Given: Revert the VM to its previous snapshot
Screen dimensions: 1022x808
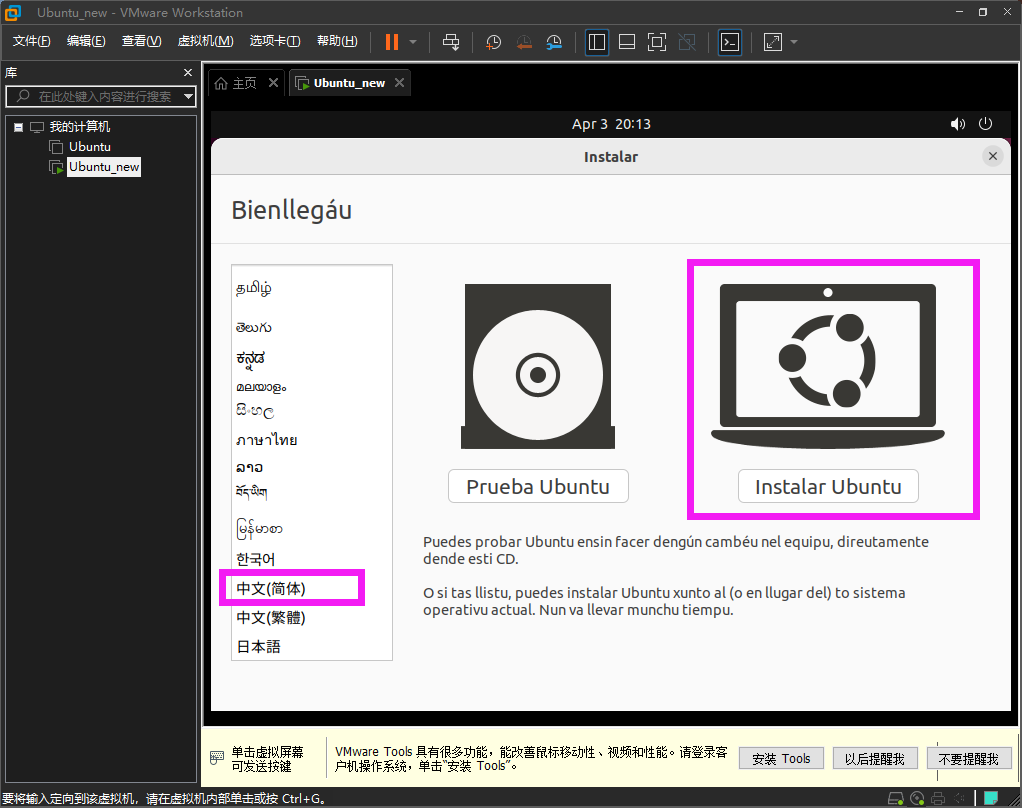Looking at the screenshot, I should click(523, 42).
